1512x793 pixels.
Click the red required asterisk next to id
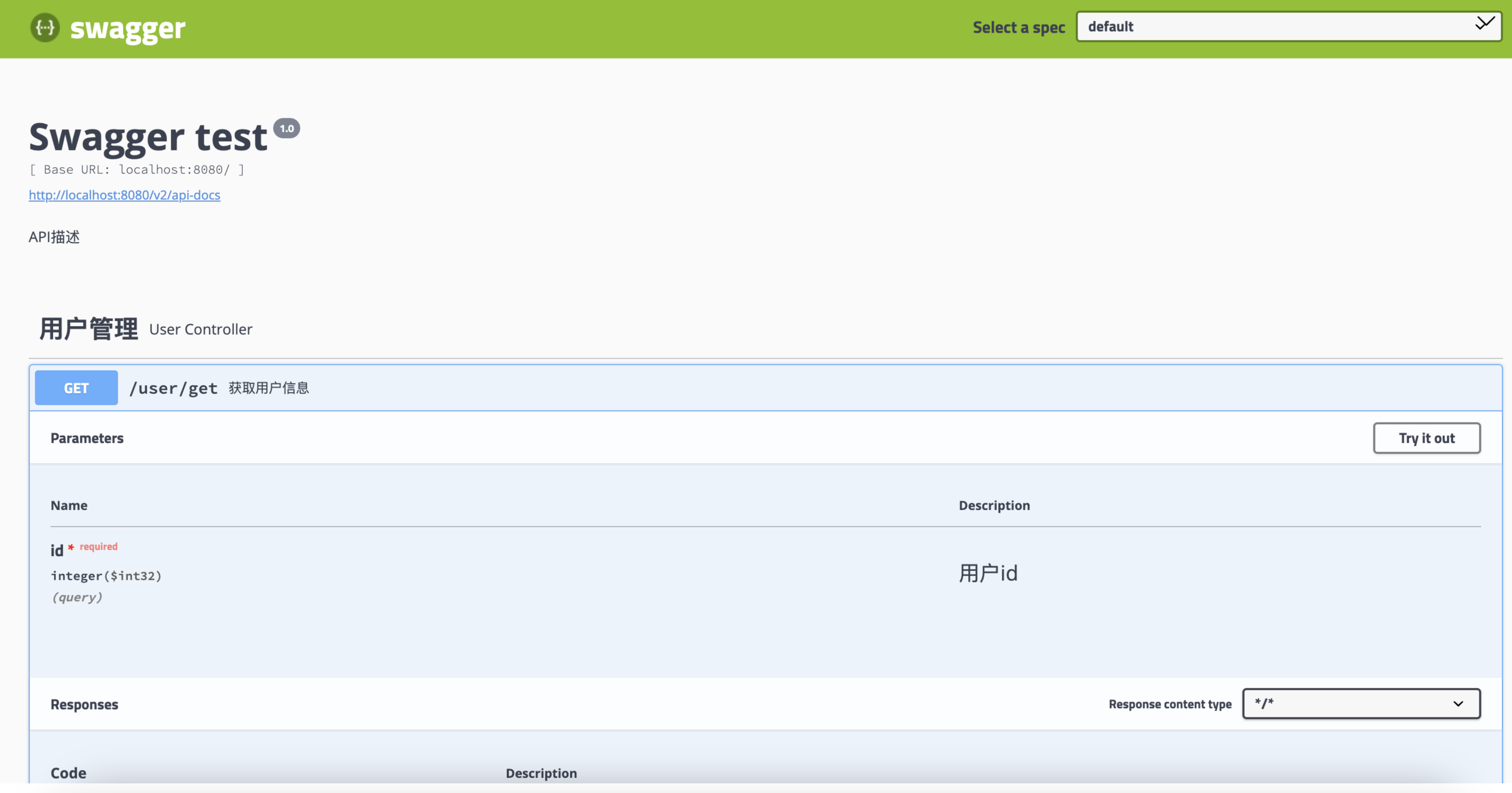point(72,547)
